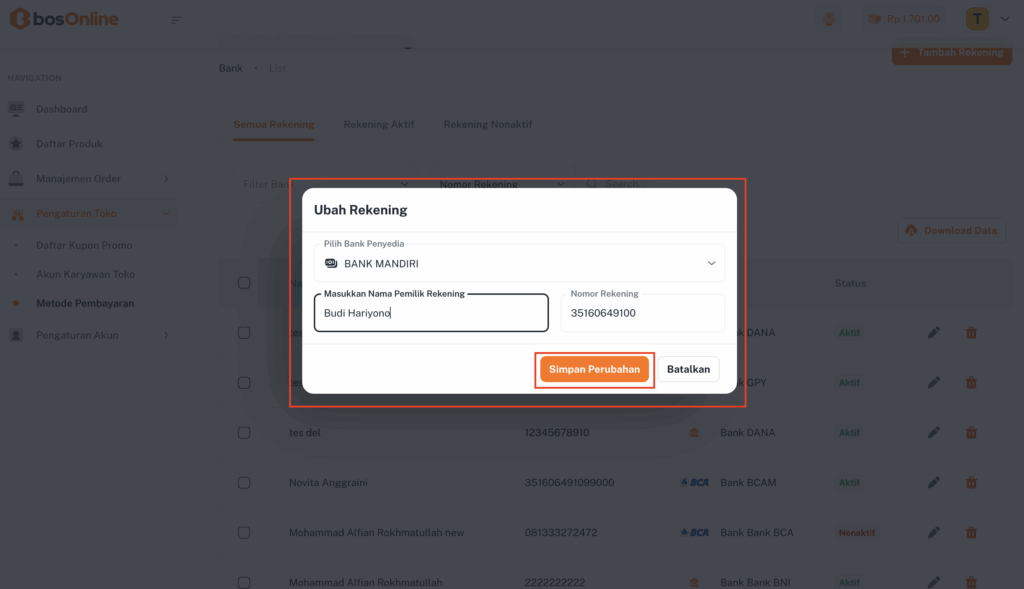Image resolution: width=1024 pixels, height=589 pixels.
Task: Tick the Mohammad Alfian Rokhmatullah new checkbox
Action: pos(244,533)
